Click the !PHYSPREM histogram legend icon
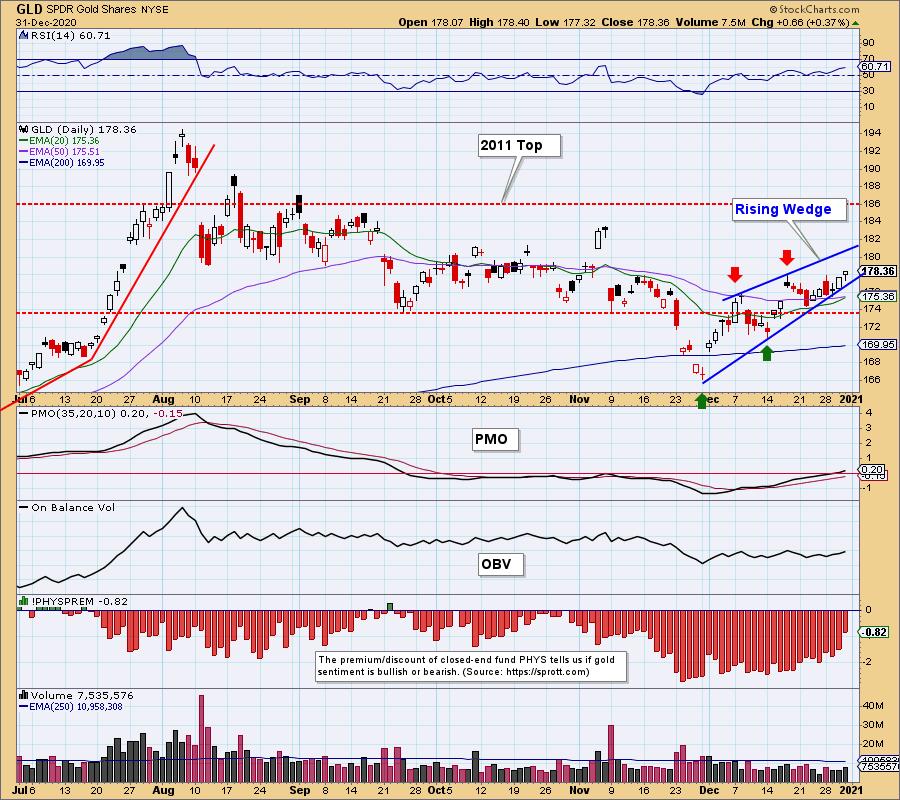Viewport: 900px width, 800px height. pos(24,601)
